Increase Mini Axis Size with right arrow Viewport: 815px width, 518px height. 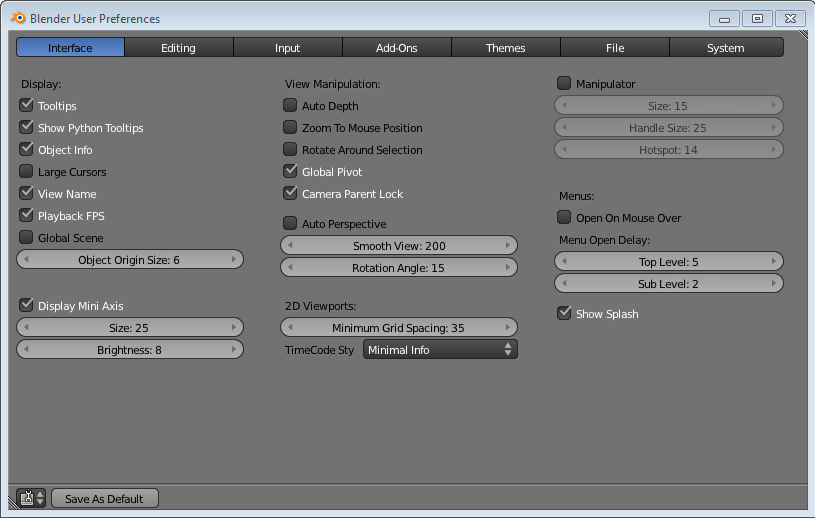click(x=234, y=327)
